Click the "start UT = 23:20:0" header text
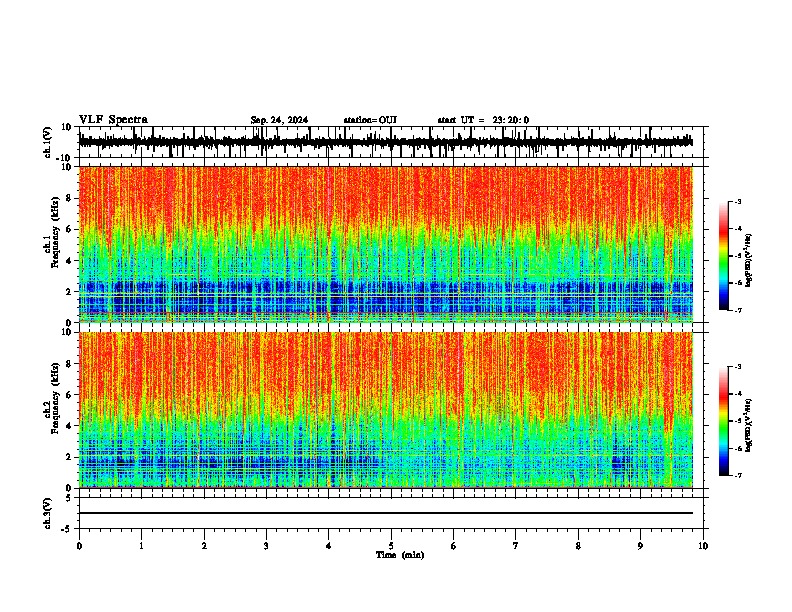 483,120
